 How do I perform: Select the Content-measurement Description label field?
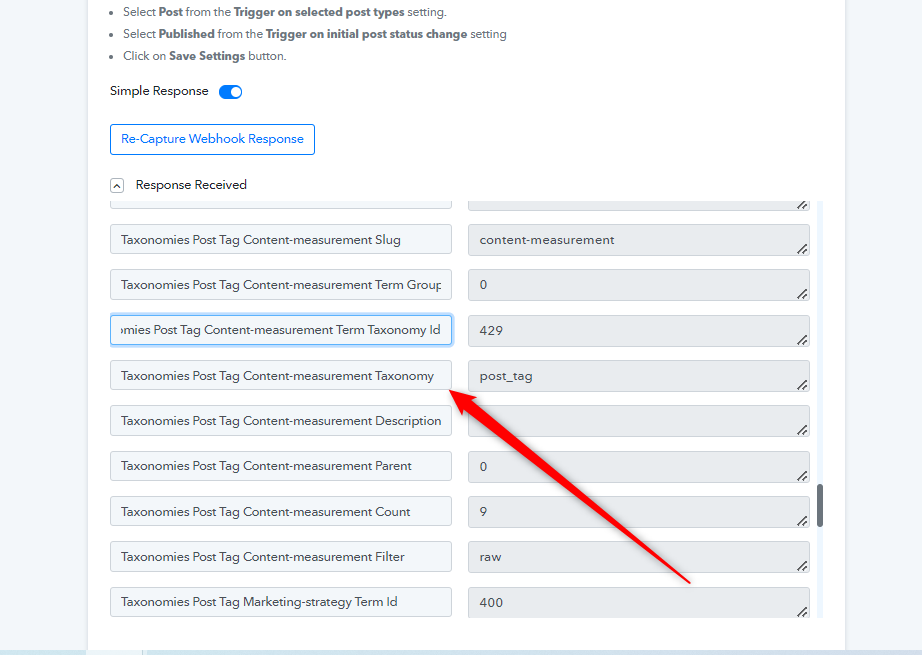pyautogui.click(x=280, y=421)
